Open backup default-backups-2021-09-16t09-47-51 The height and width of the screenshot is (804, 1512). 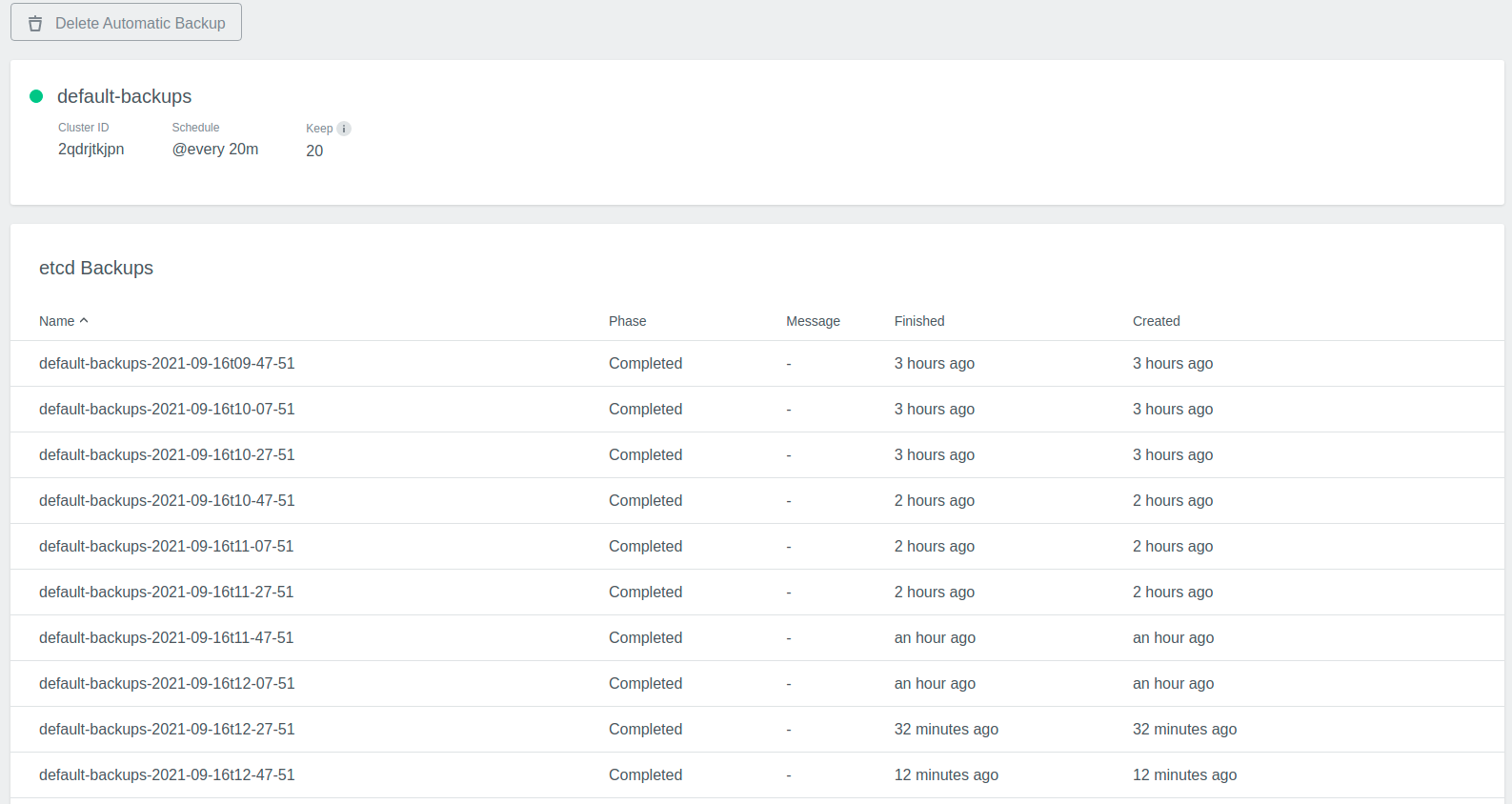coord(167,363)
